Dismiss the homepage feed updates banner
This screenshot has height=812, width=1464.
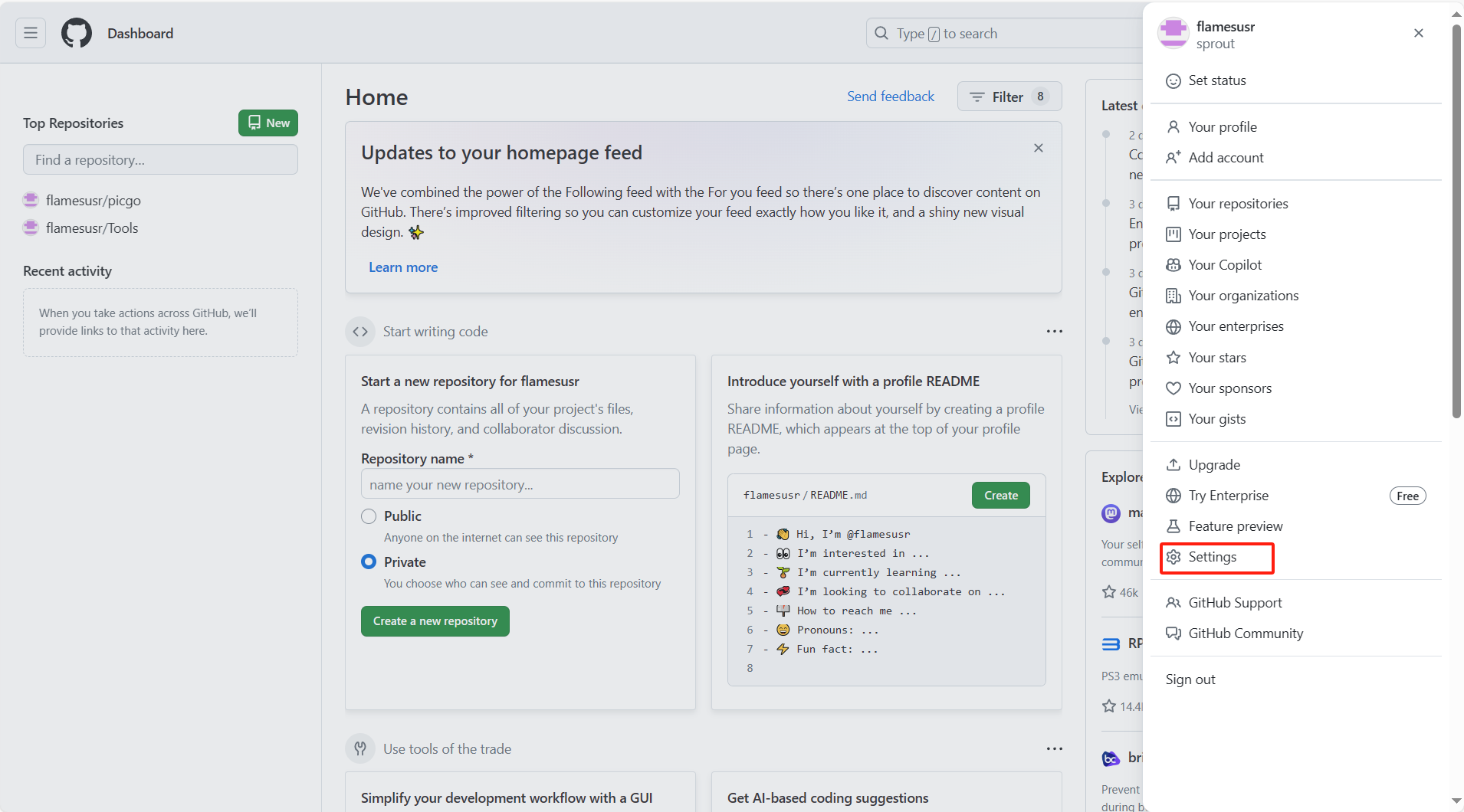1039,148
